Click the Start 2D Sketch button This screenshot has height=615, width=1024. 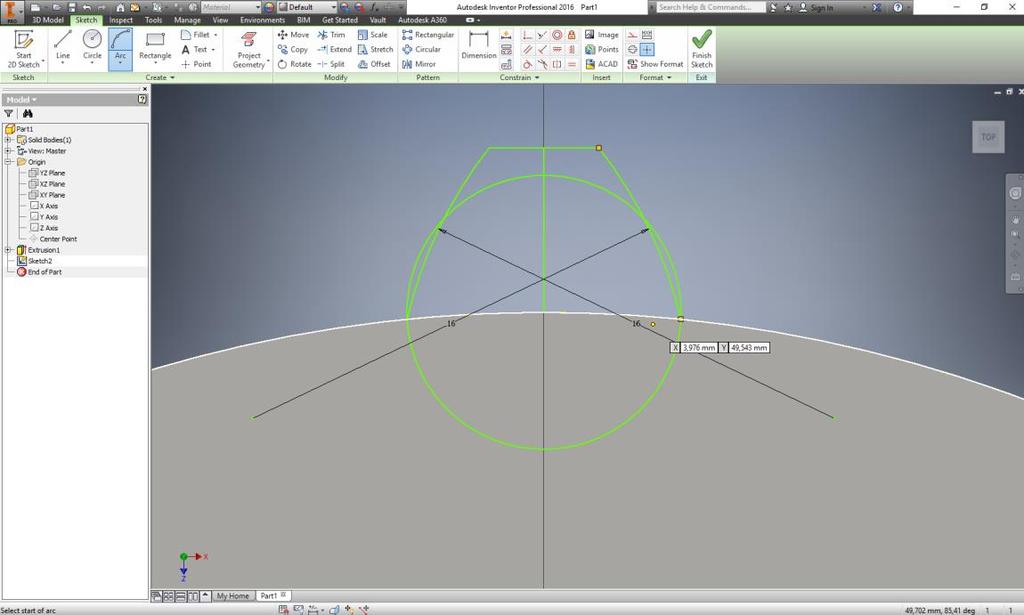click(x=24, y=48)
